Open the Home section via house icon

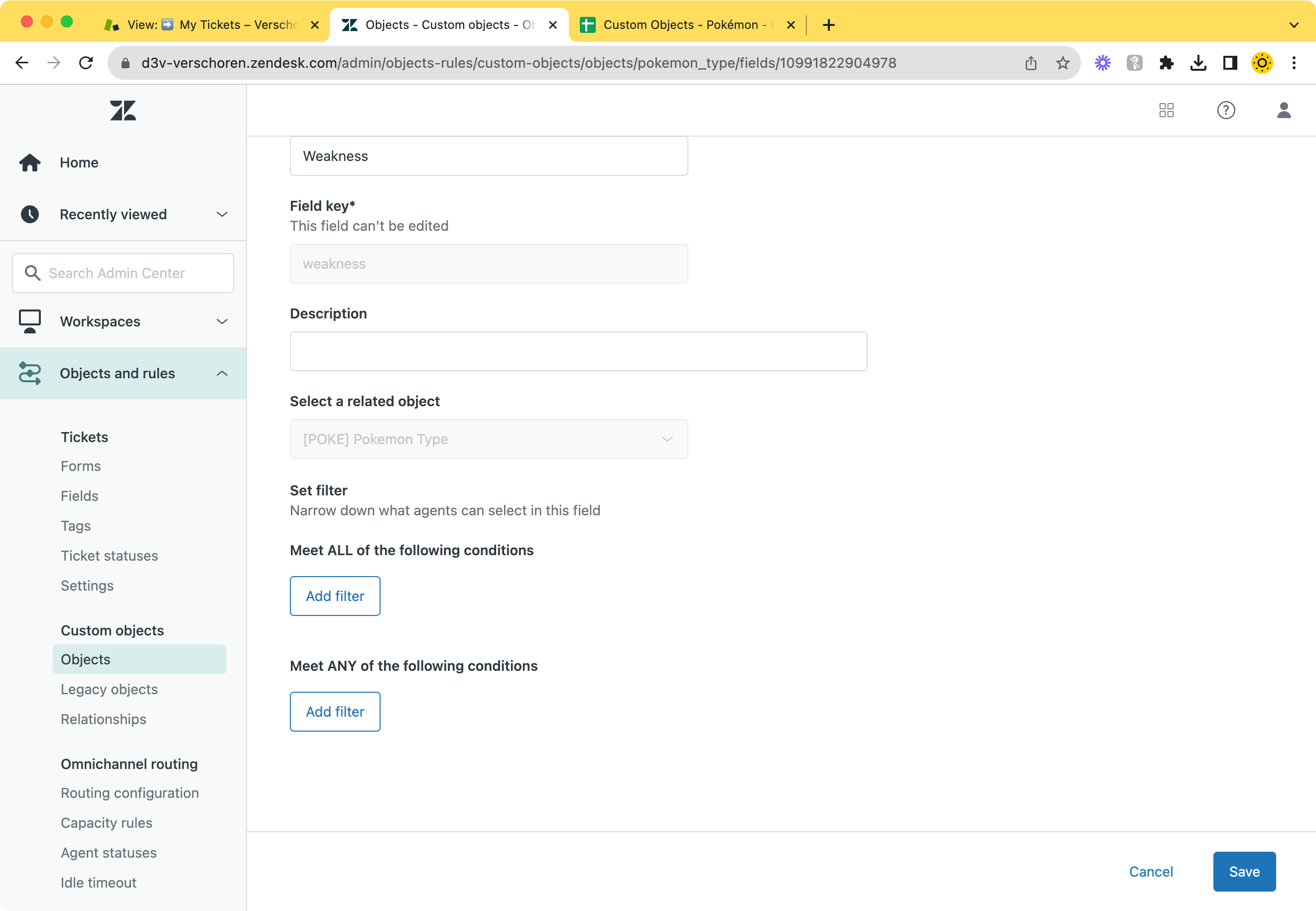point(29,162)
